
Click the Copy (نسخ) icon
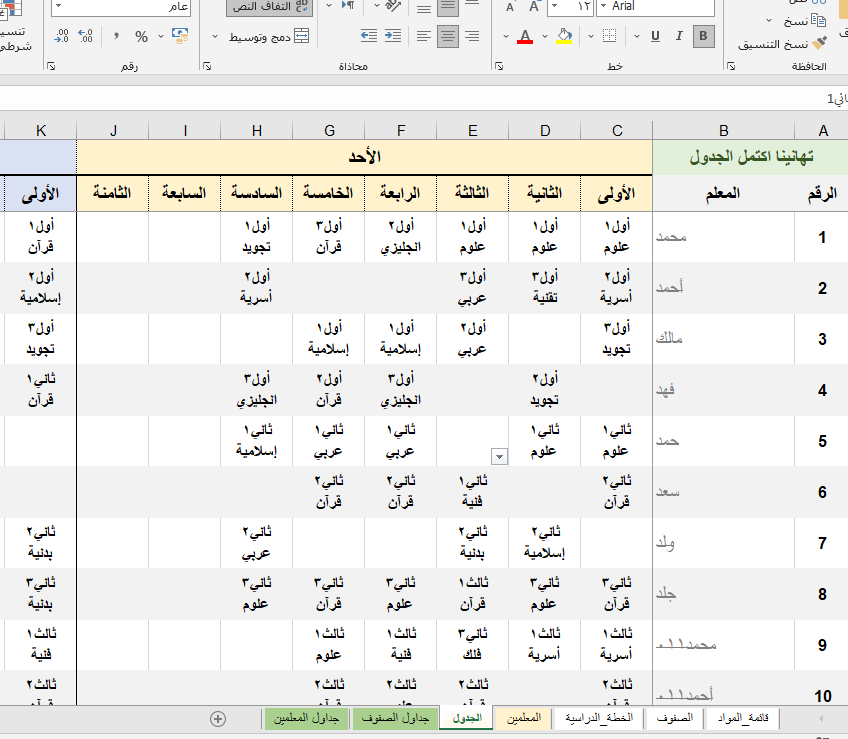818,21
